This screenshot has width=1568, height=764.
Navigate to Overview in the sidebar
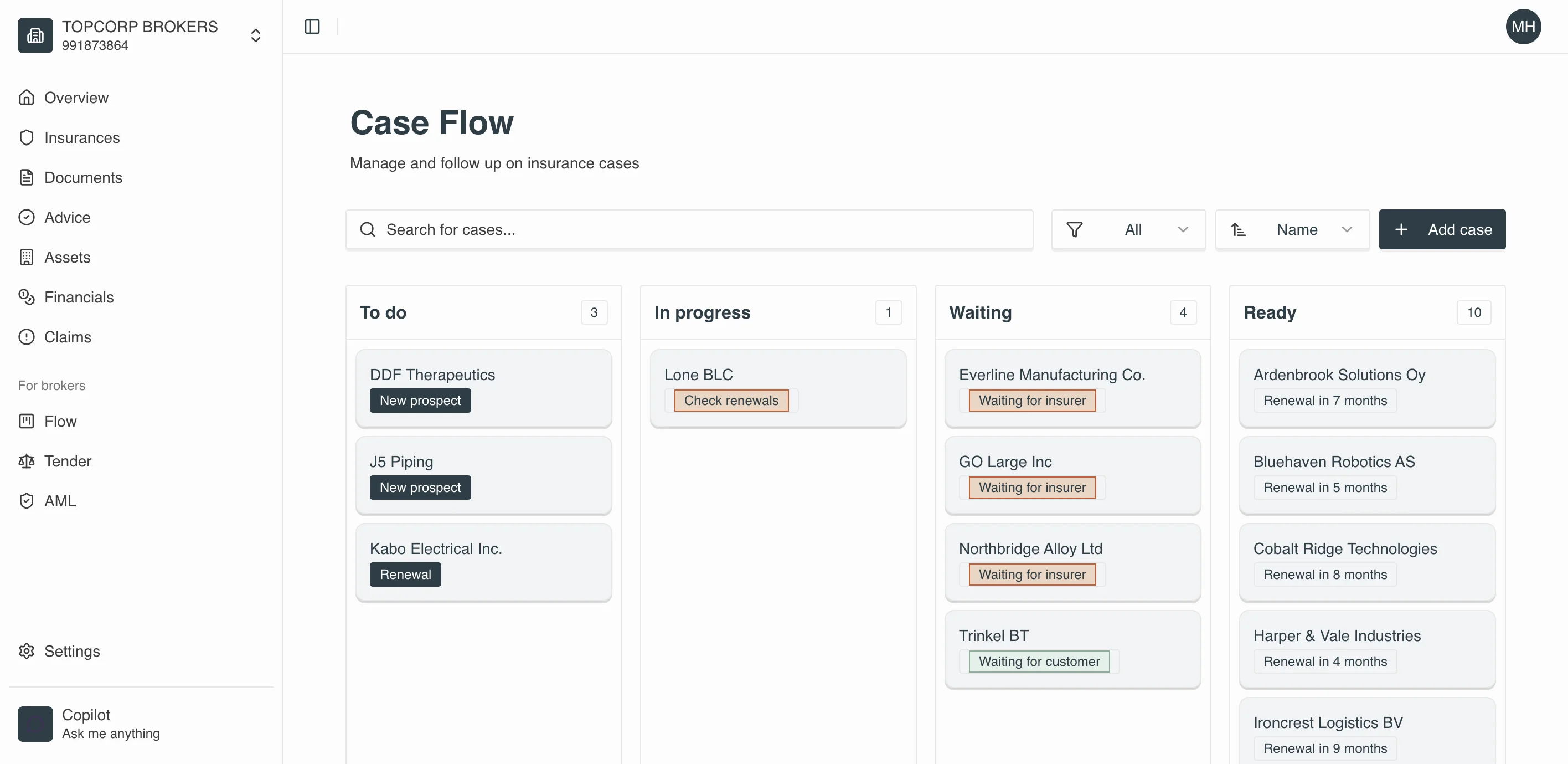(27, 98)
